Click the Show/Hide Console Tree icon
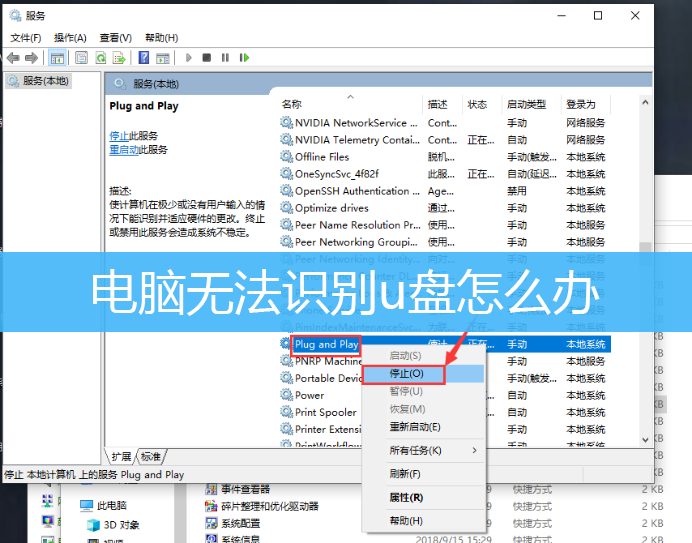 (58, 58)
